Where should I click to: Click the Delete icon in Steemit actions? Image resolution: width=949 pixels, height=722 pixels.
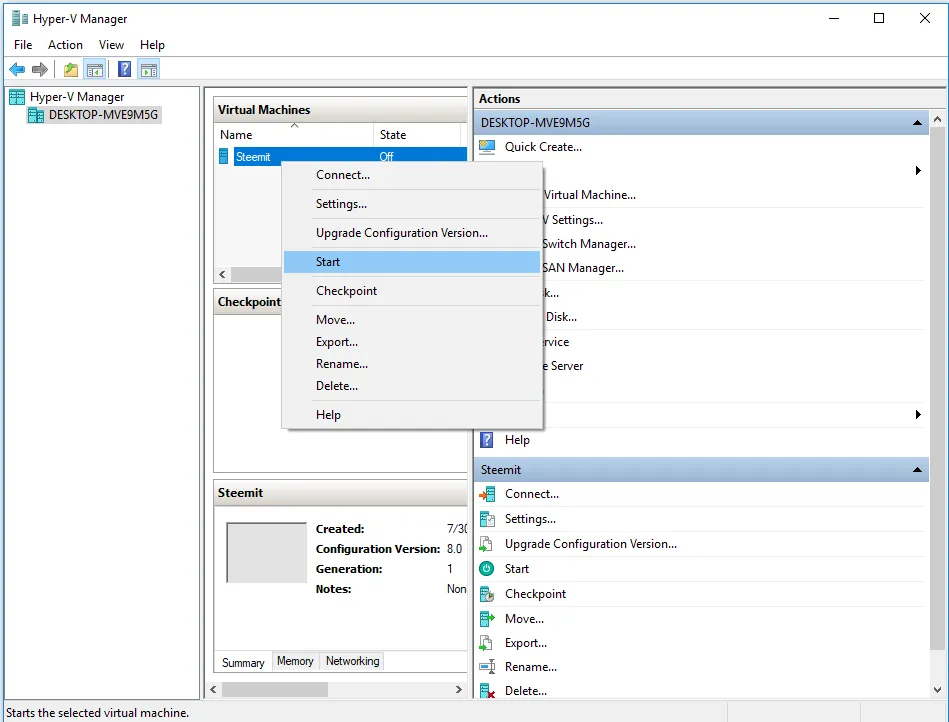click(487, 691)
